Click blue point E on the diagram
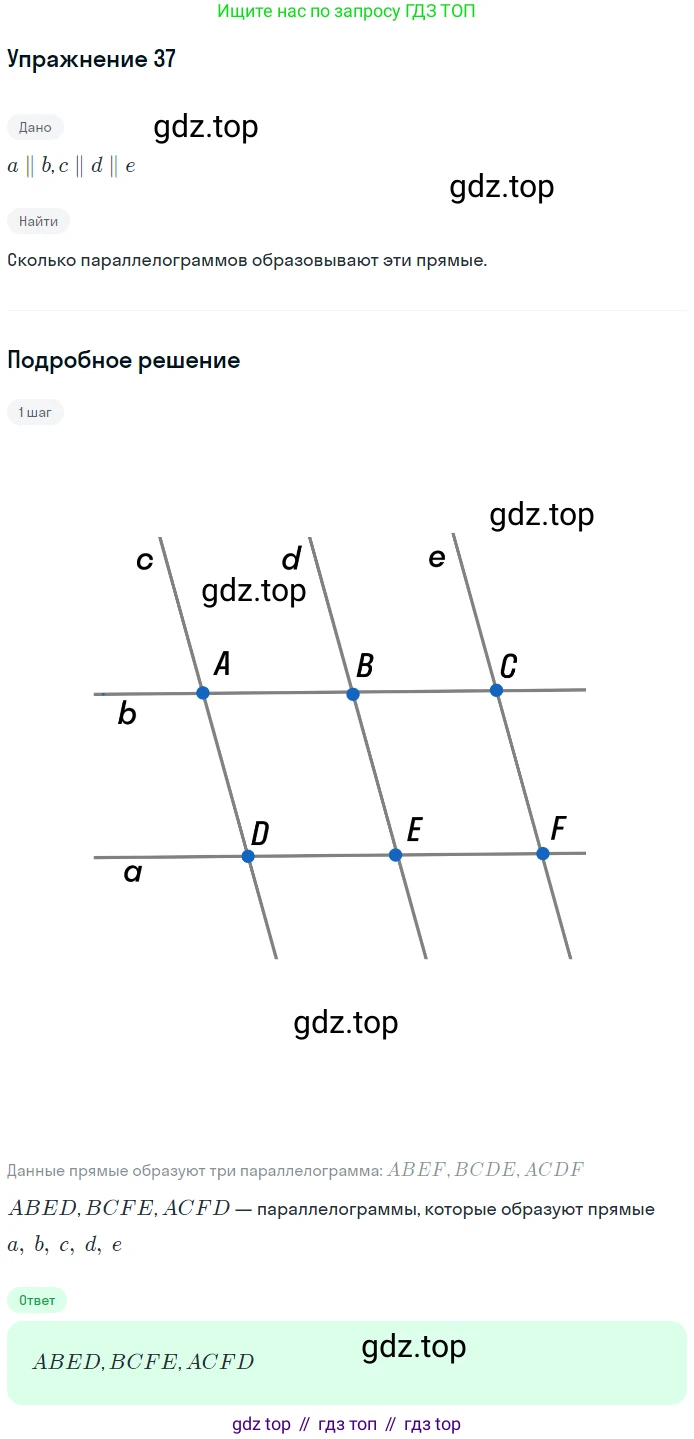 pos(395,855)
